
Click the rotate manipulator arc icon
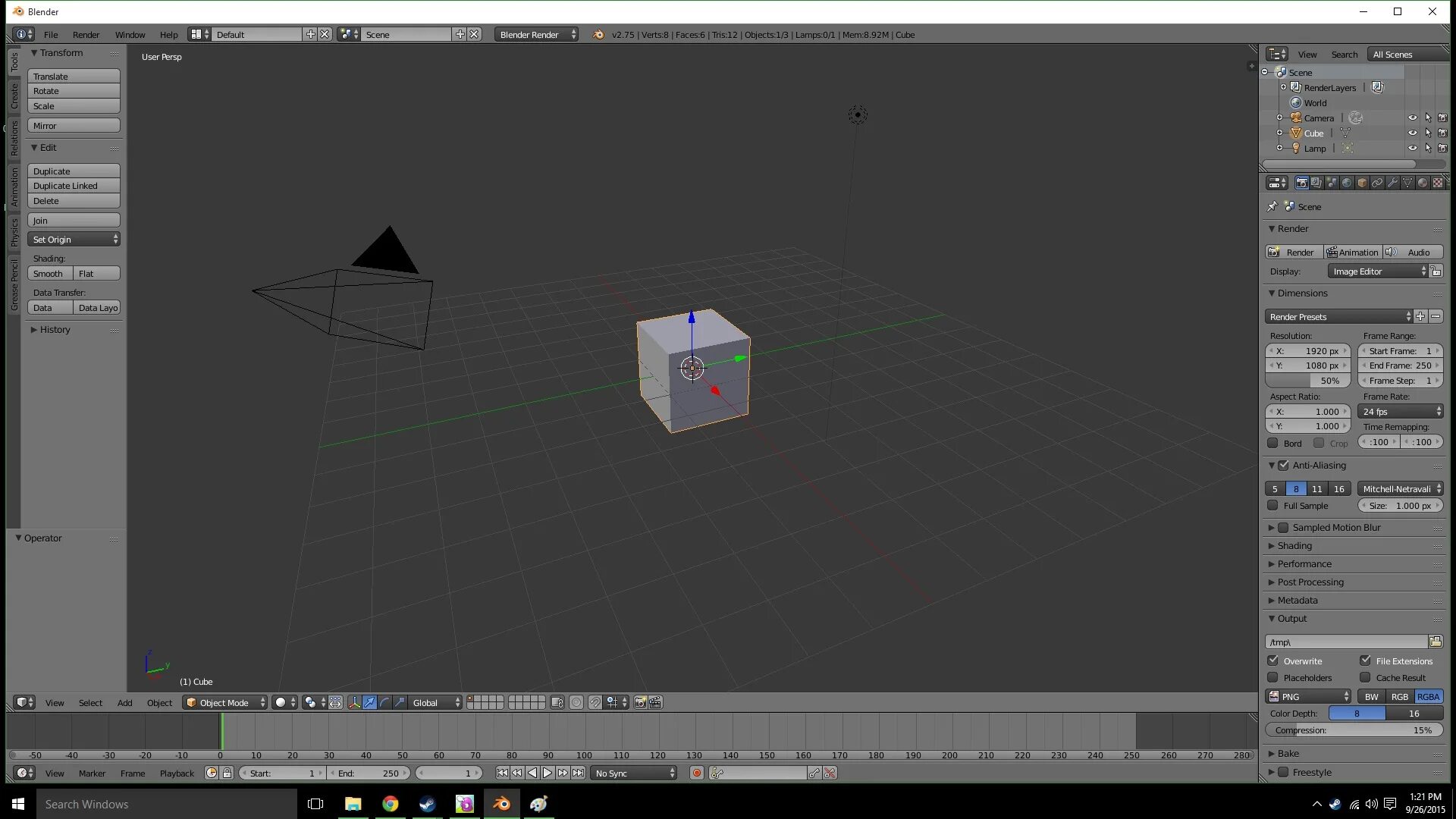coord(384,702)
